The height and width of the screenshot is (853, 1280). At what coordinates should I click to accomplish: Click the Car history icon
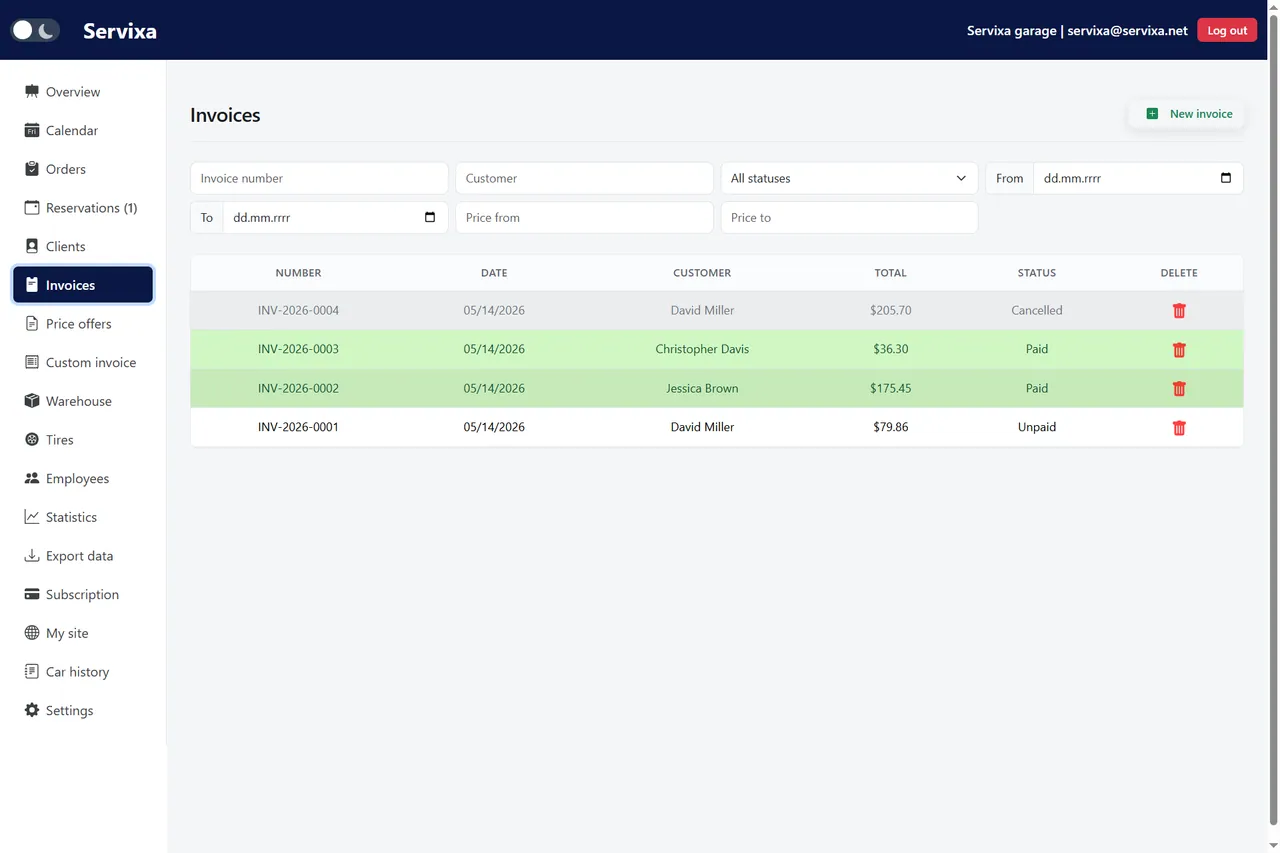tap(32, 672)
